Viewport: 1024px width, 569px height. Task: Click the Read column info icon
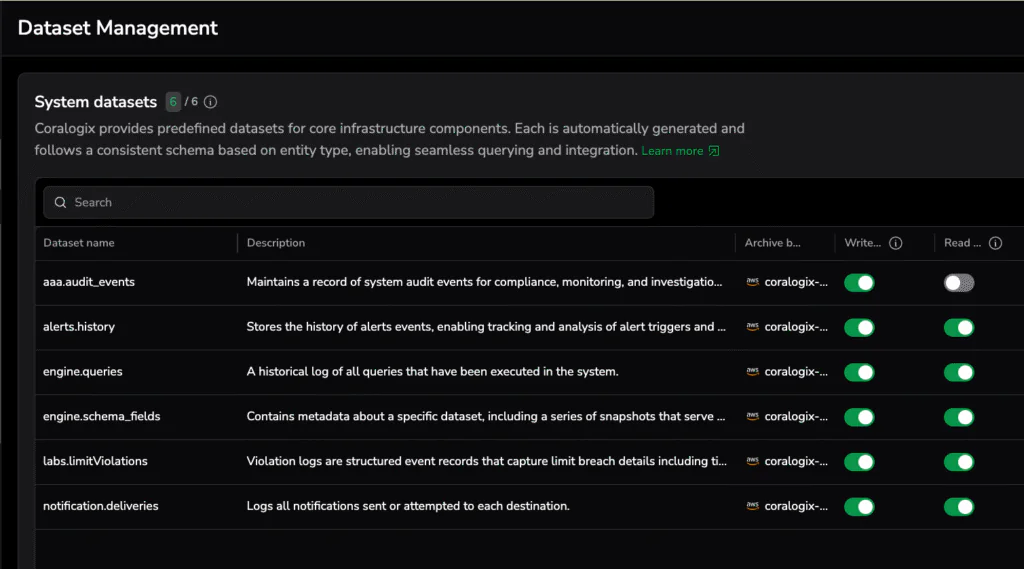pos(995,243)
